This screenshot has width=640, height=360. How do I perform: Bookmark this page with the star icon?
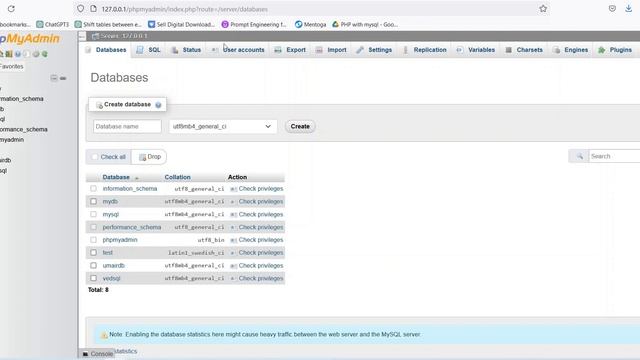tap(543, 9)
